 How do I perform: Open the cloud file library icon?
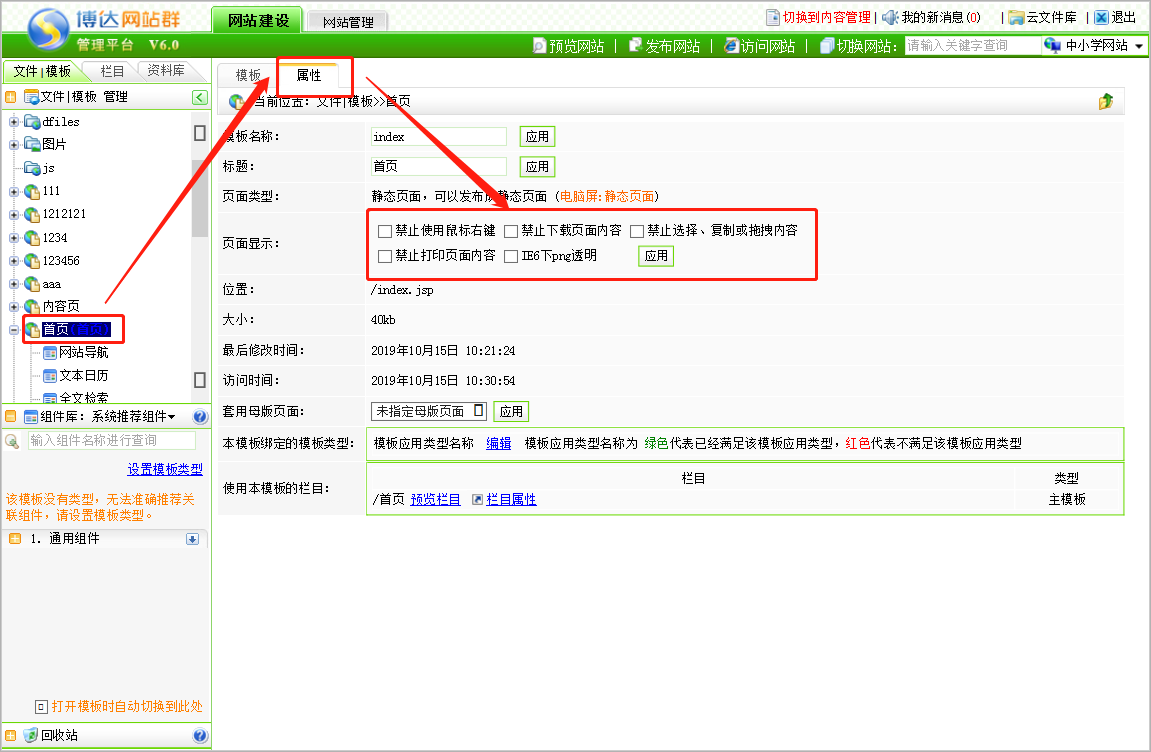click(1016, 17)
